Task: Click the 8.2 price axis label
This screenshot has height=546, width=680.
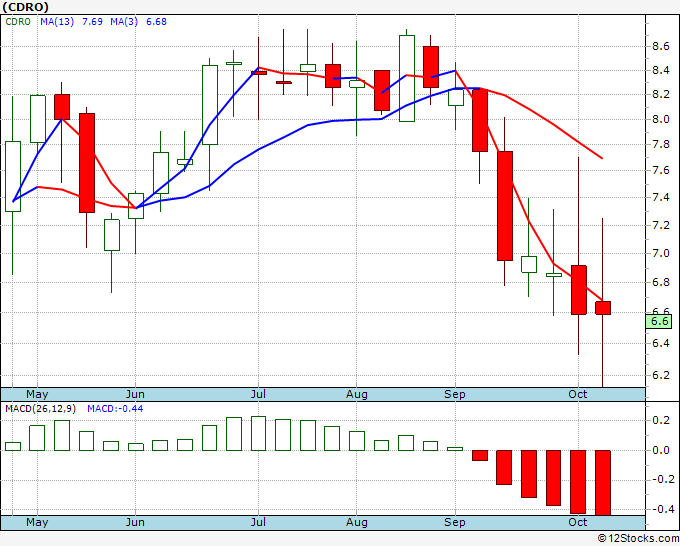Action: [x=660, y=95]
